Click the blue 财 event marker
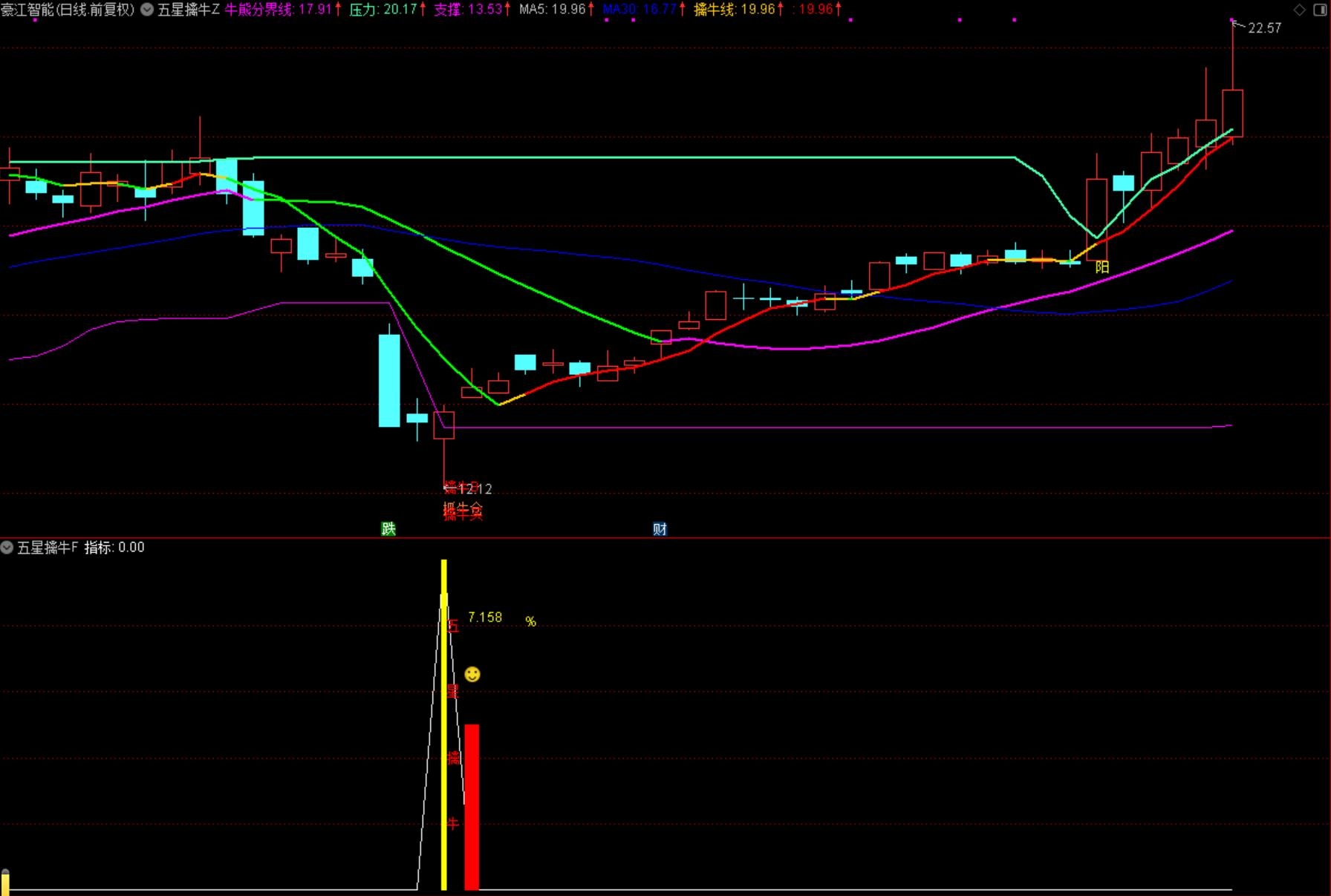The height and width of the screenshot is (896, 1331). 660,529
